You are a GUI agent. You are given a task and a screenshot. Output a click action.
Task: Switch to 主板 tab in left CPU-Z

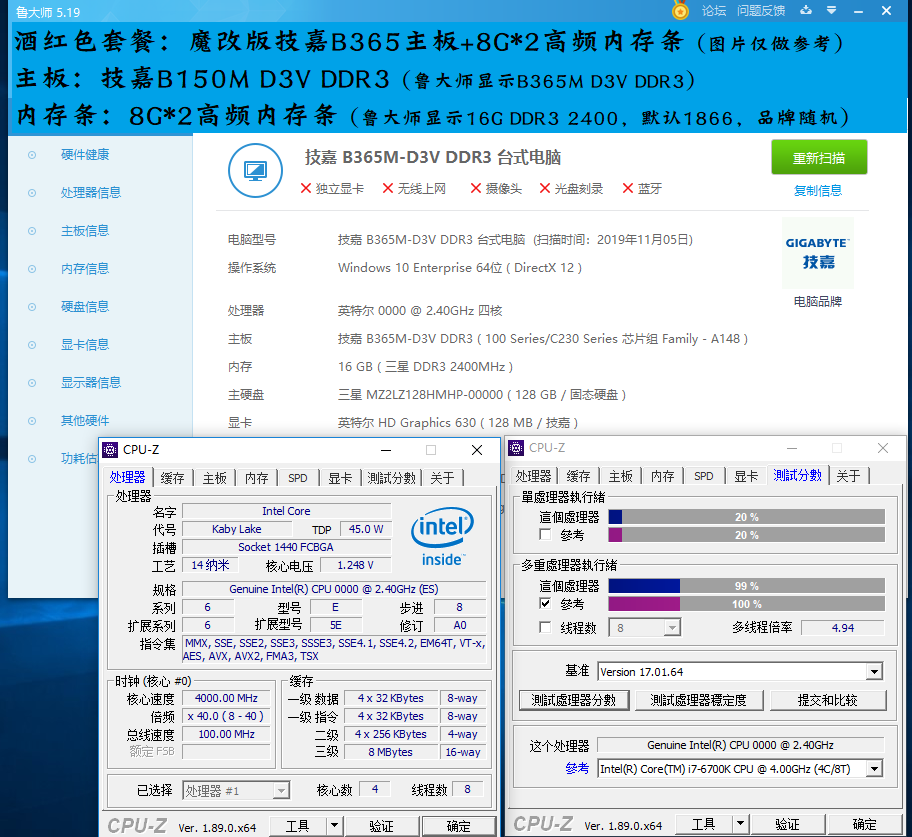pos(214,478)
